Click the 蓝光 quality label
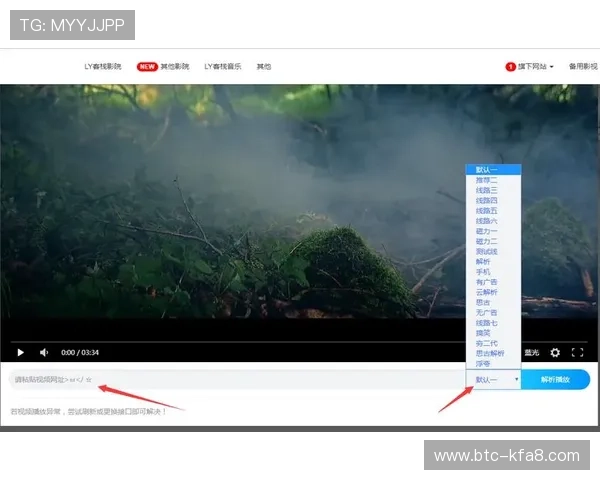 pyautogui.click(x=531, y=352)
